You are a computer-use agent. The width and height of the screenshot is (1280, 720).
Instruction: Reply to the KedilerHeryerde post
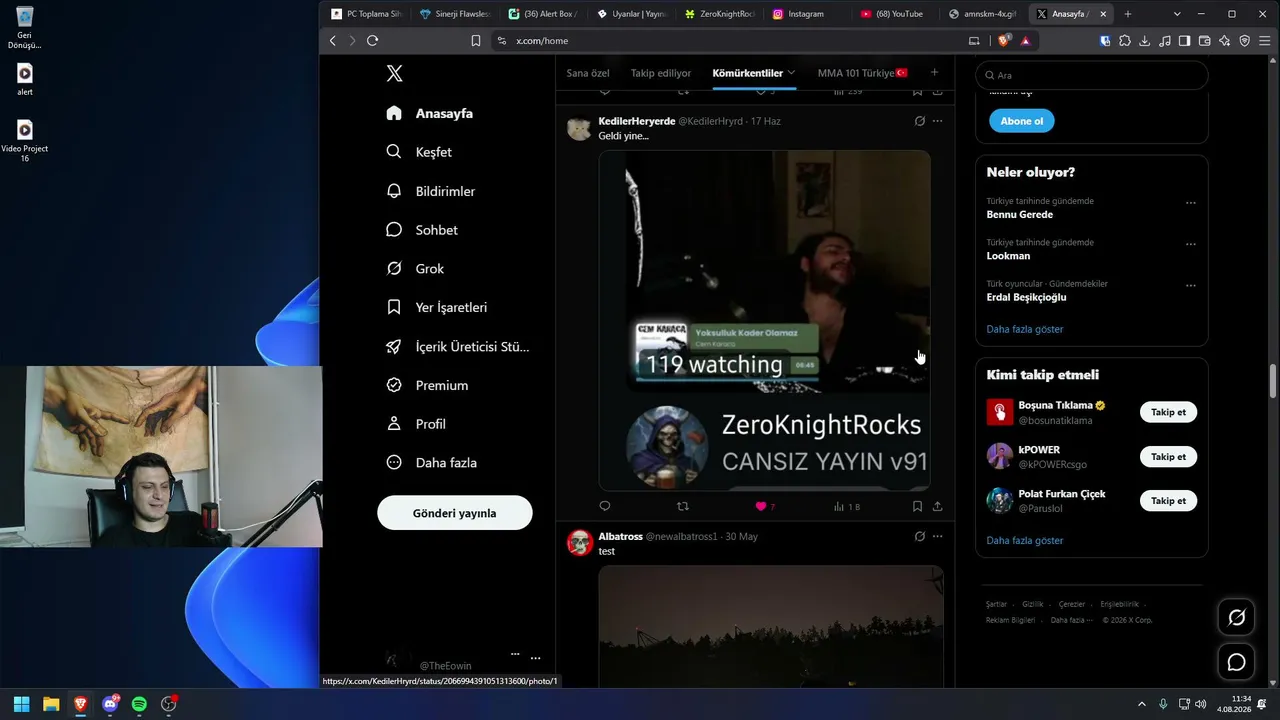604,506
